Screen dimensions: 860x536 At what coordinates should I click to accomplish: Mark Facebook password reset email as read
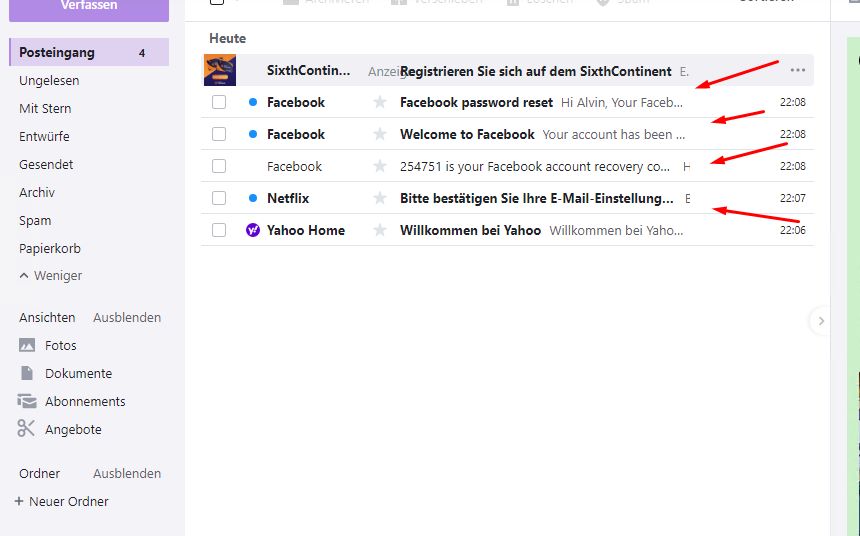coord(253,102)
